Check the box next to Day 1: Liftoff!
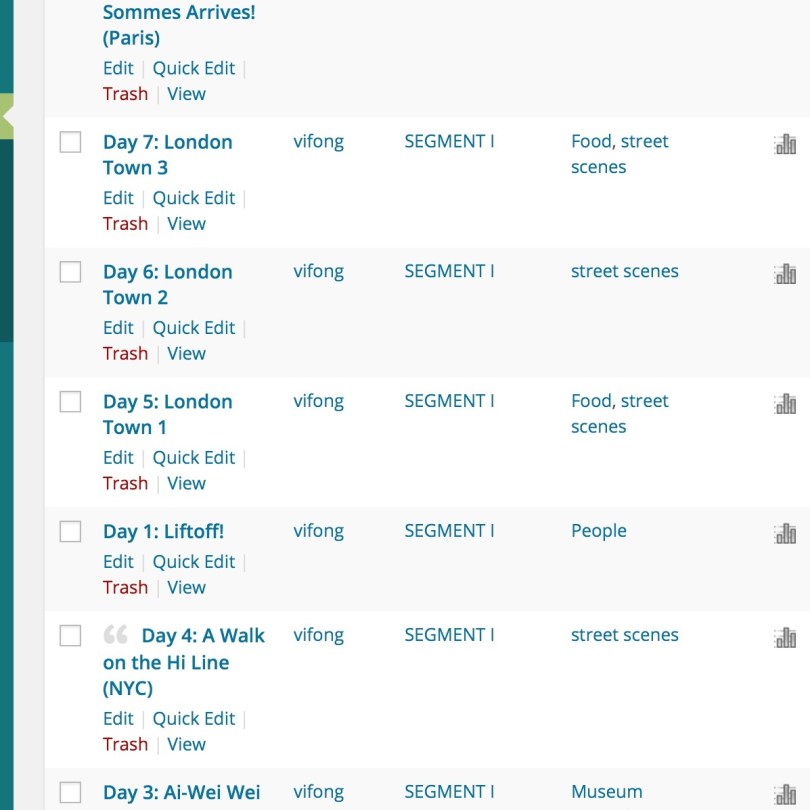The height and width of the screenshot is (810, 810). 70,532
